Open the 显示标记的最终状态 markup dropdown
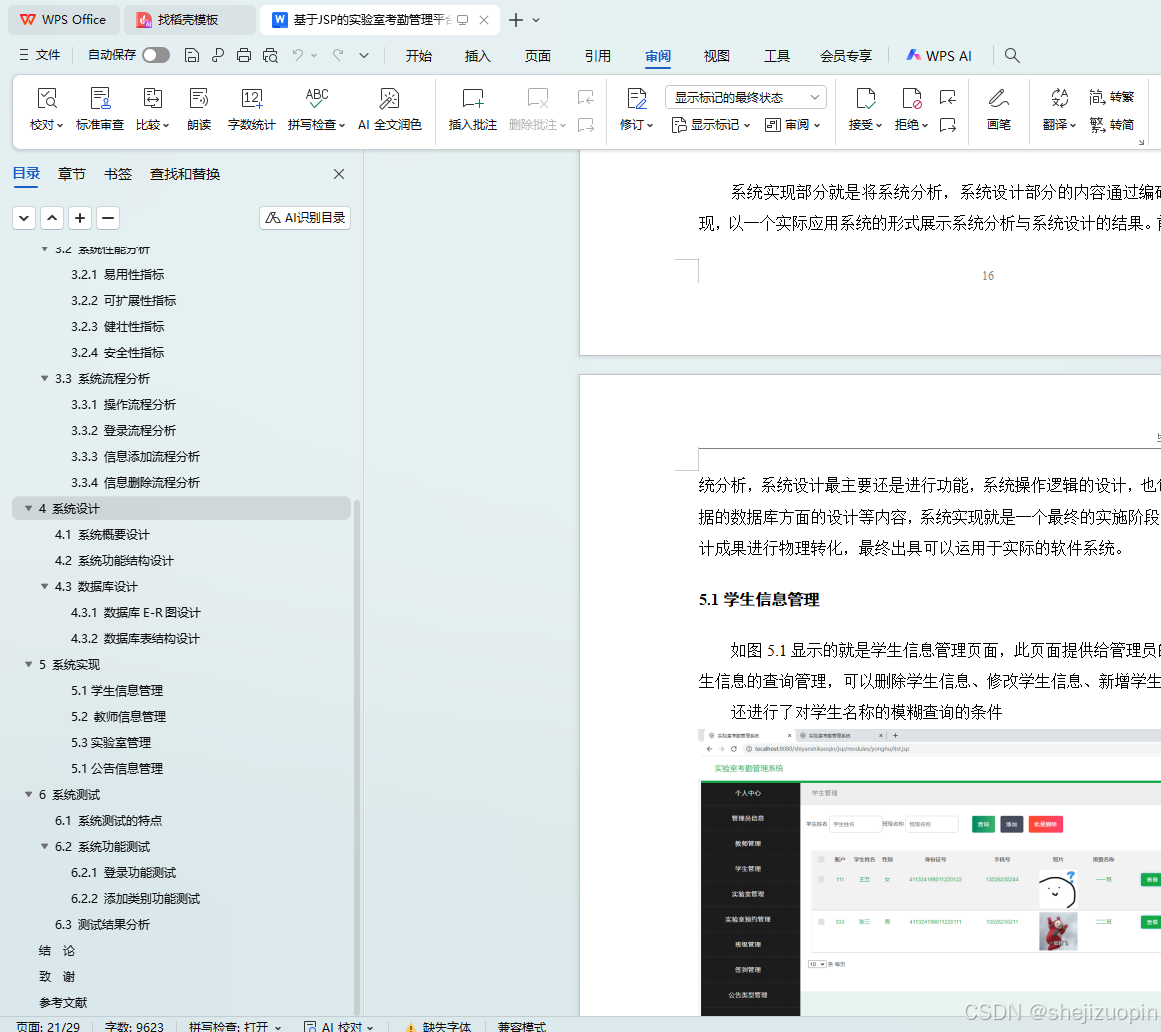Viewport: 1161px width, 1032px height. (743, 96)
